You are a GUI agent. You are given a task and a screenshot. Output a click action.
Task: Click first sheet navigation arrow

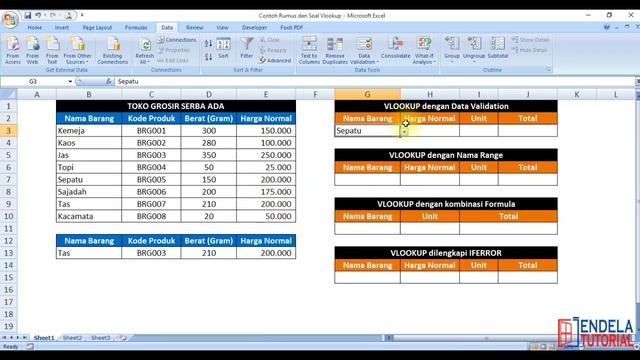tap(4, 338)
